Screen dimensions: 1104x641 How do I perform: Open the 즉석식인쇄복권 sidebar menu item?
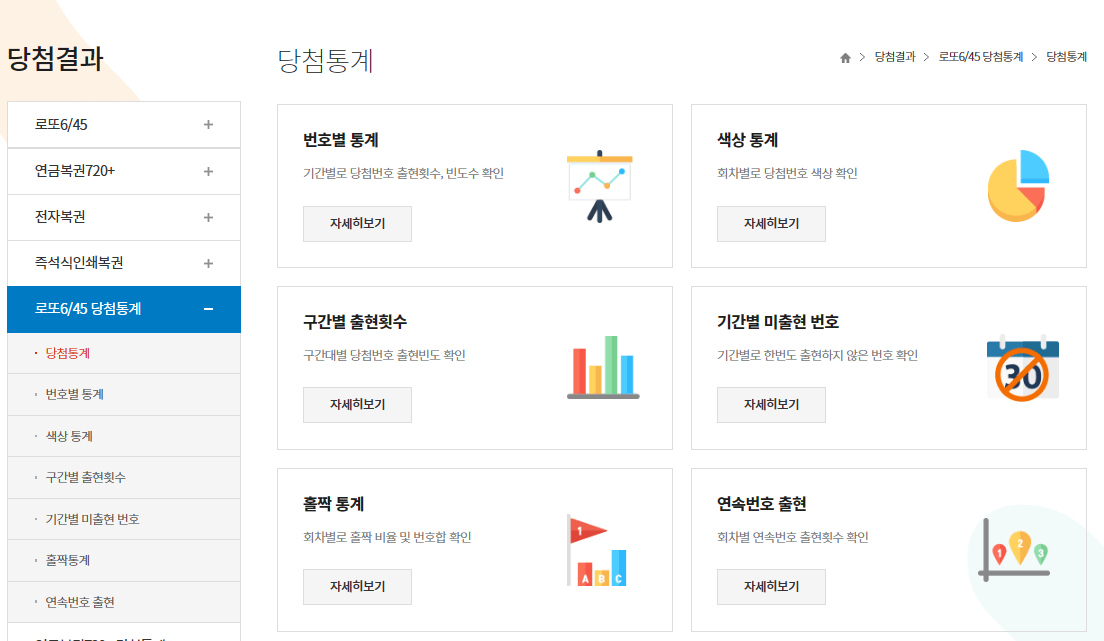[x=124, y=263]
